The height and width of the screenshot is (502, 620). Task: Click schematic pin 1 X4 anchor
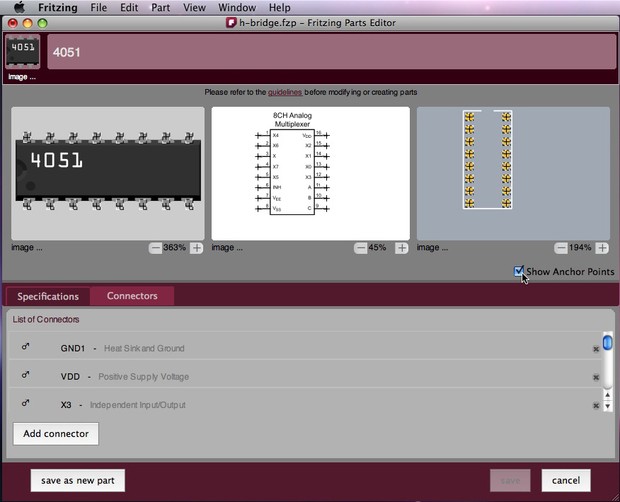point(259,136)
